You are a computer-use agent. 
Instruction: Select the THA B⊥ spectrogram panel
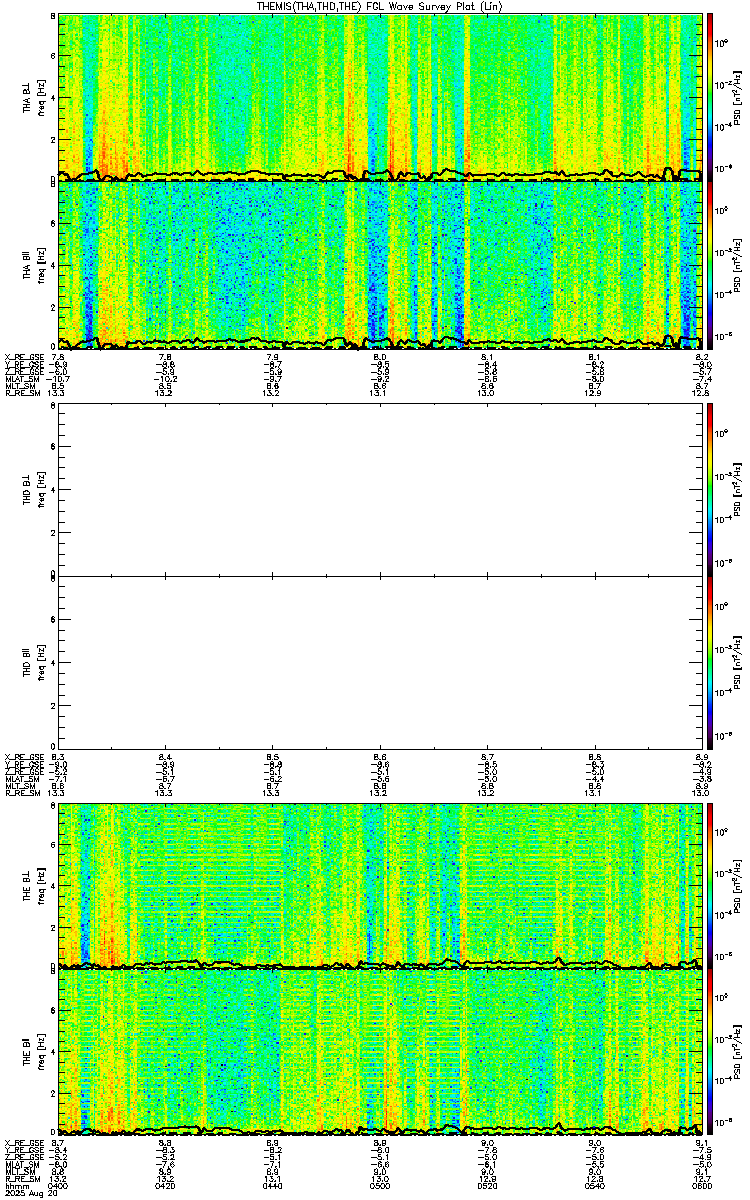click(380, 97)
